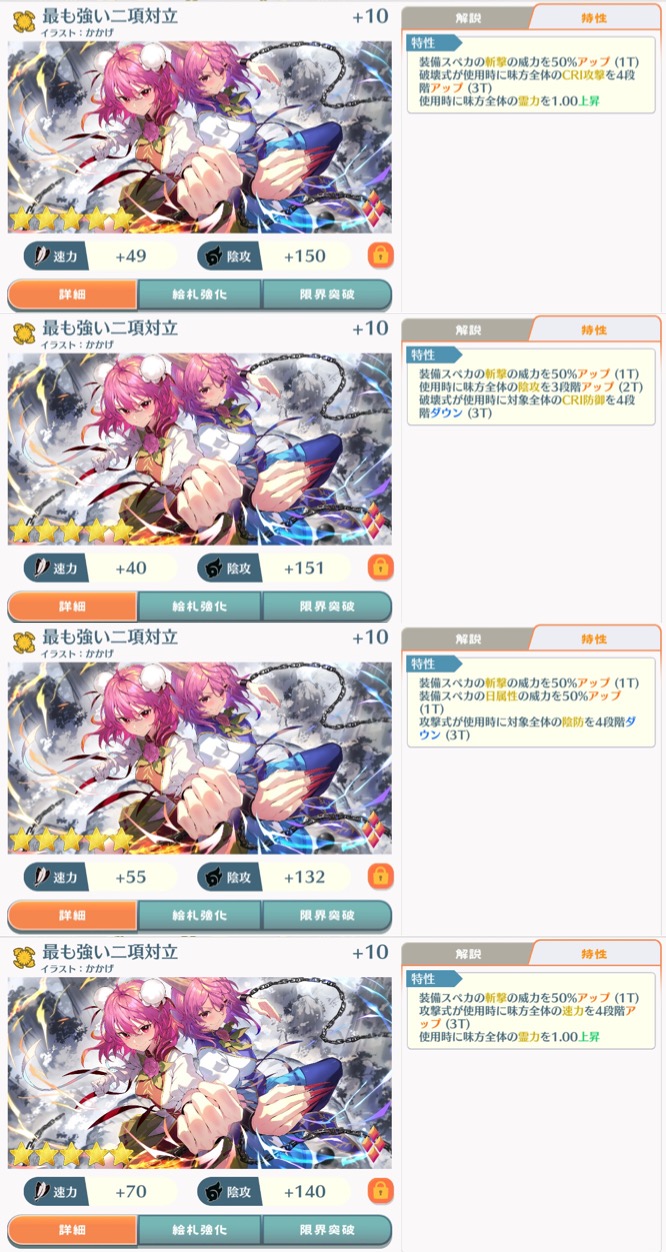Click the +10 level indicator of the bottommost card
Image resolution: width=666 pixels, height=1252 pixels.
coord(370,952)
